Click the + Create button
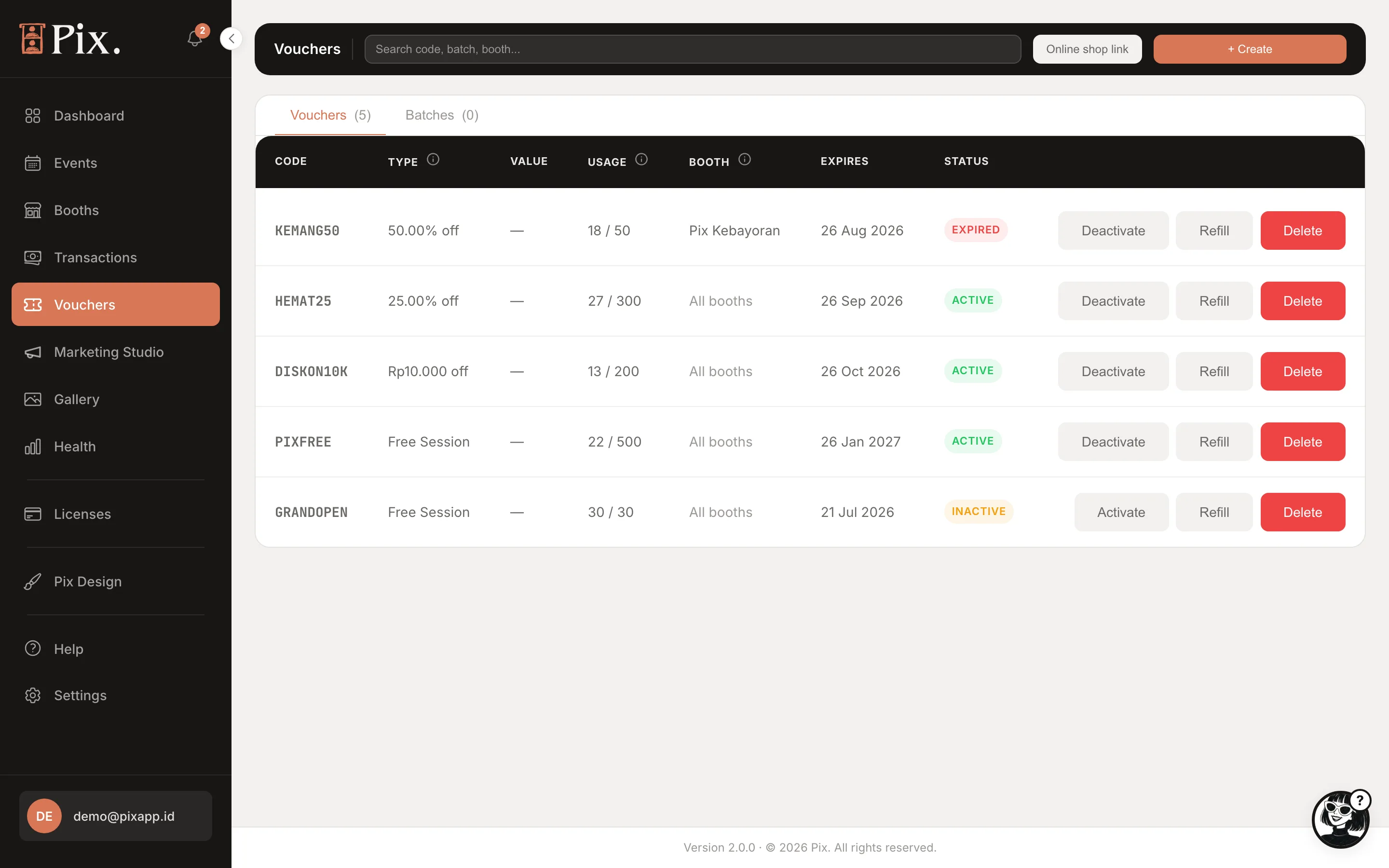 tap(1250, 49)
